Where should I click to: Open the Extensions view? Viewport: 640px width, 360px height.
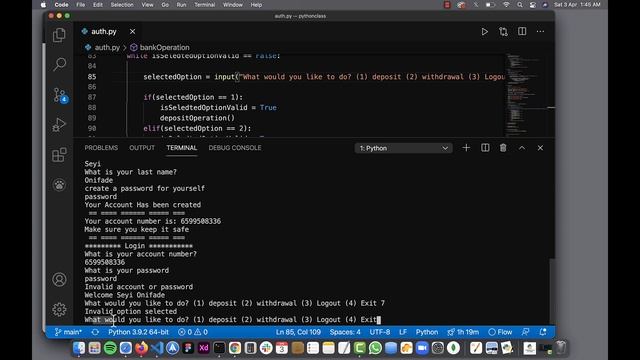click(59, 155)
